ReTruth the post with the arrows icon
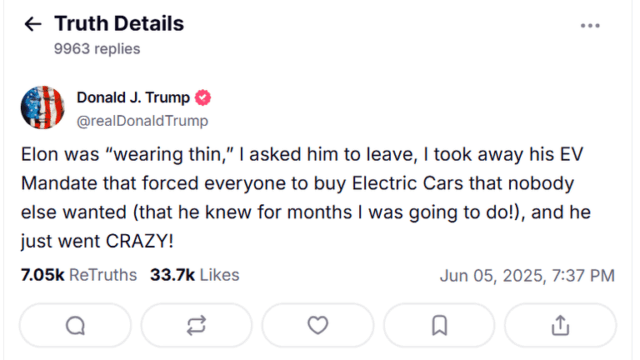Image resolution: width=640 pixels, height=360 pixels. click(196, 326)
